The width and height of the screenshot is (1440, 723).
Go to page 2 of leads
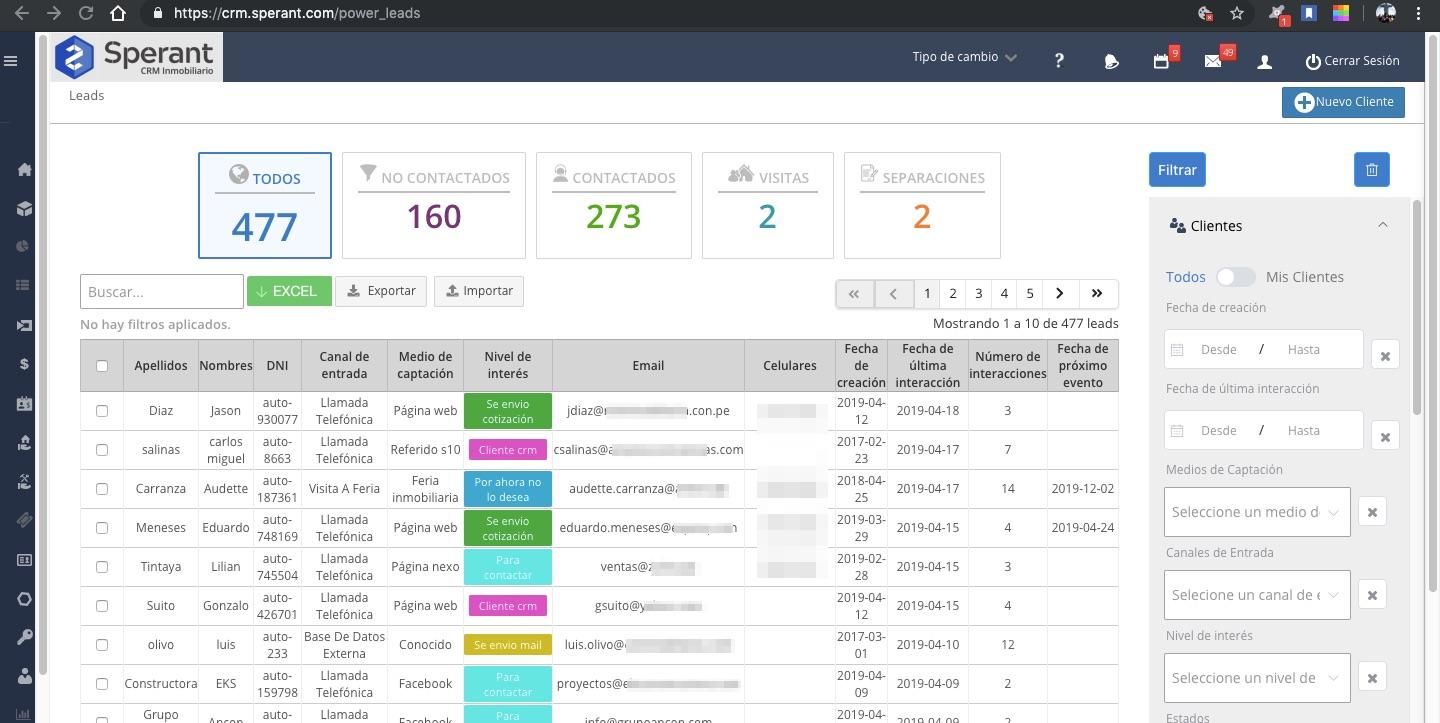pyautogui.click(x=953, y=293)
